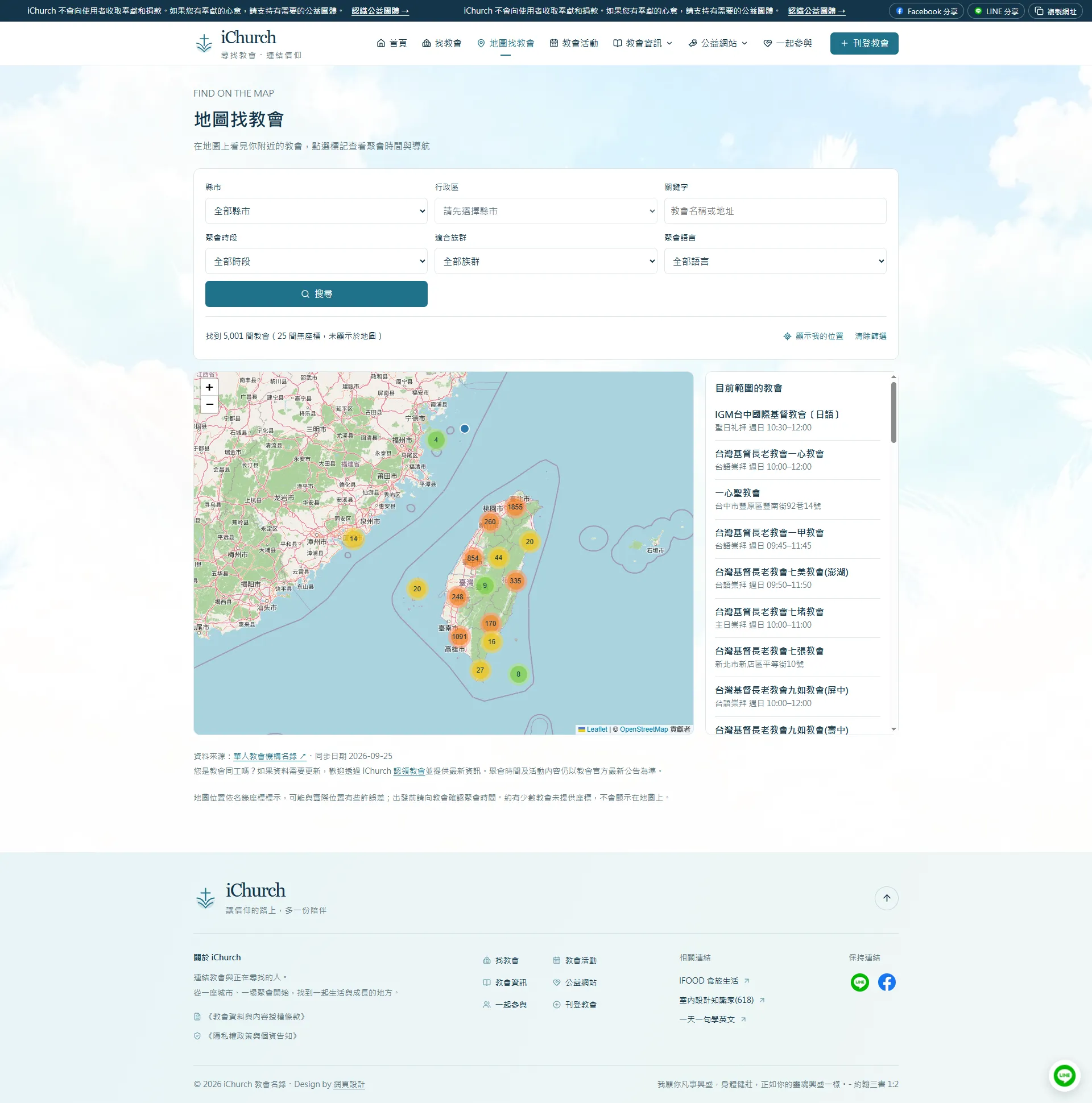
Task: Click the 335 cluster marker on map
Action: 515,581
